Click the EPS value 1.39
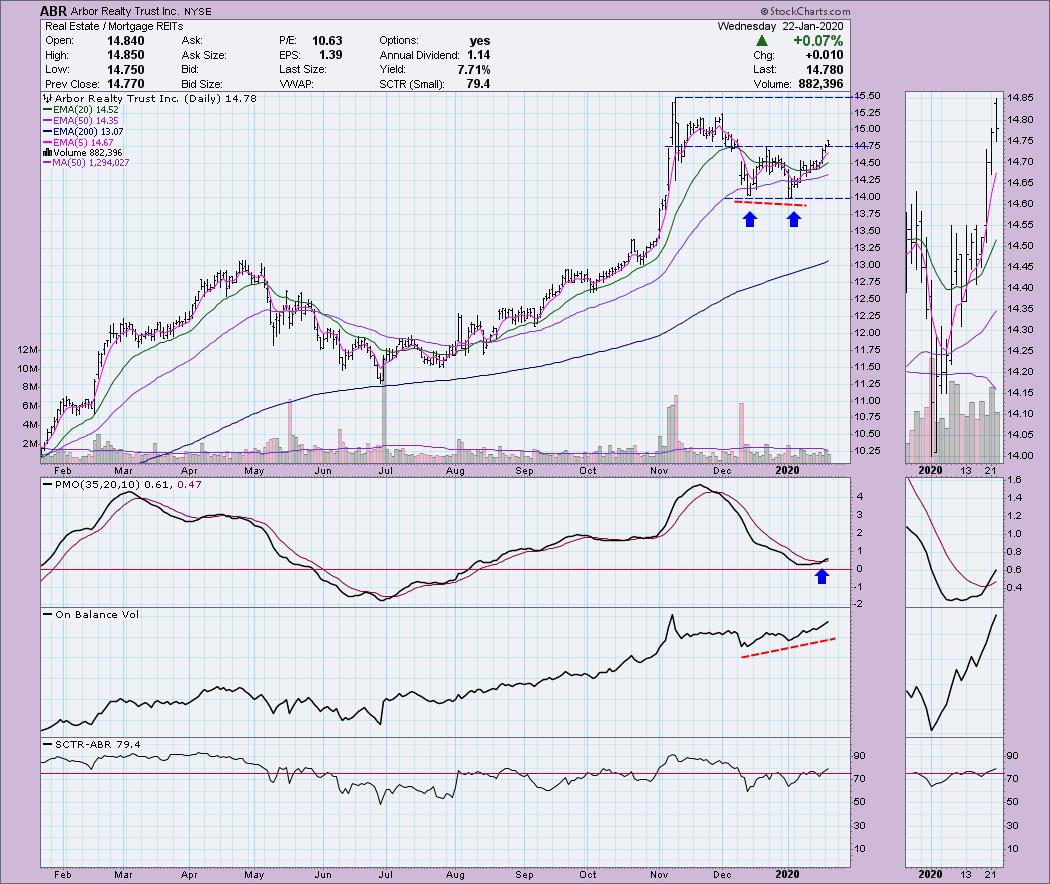Screen dimensions: 1050x884 click(330, 56)
